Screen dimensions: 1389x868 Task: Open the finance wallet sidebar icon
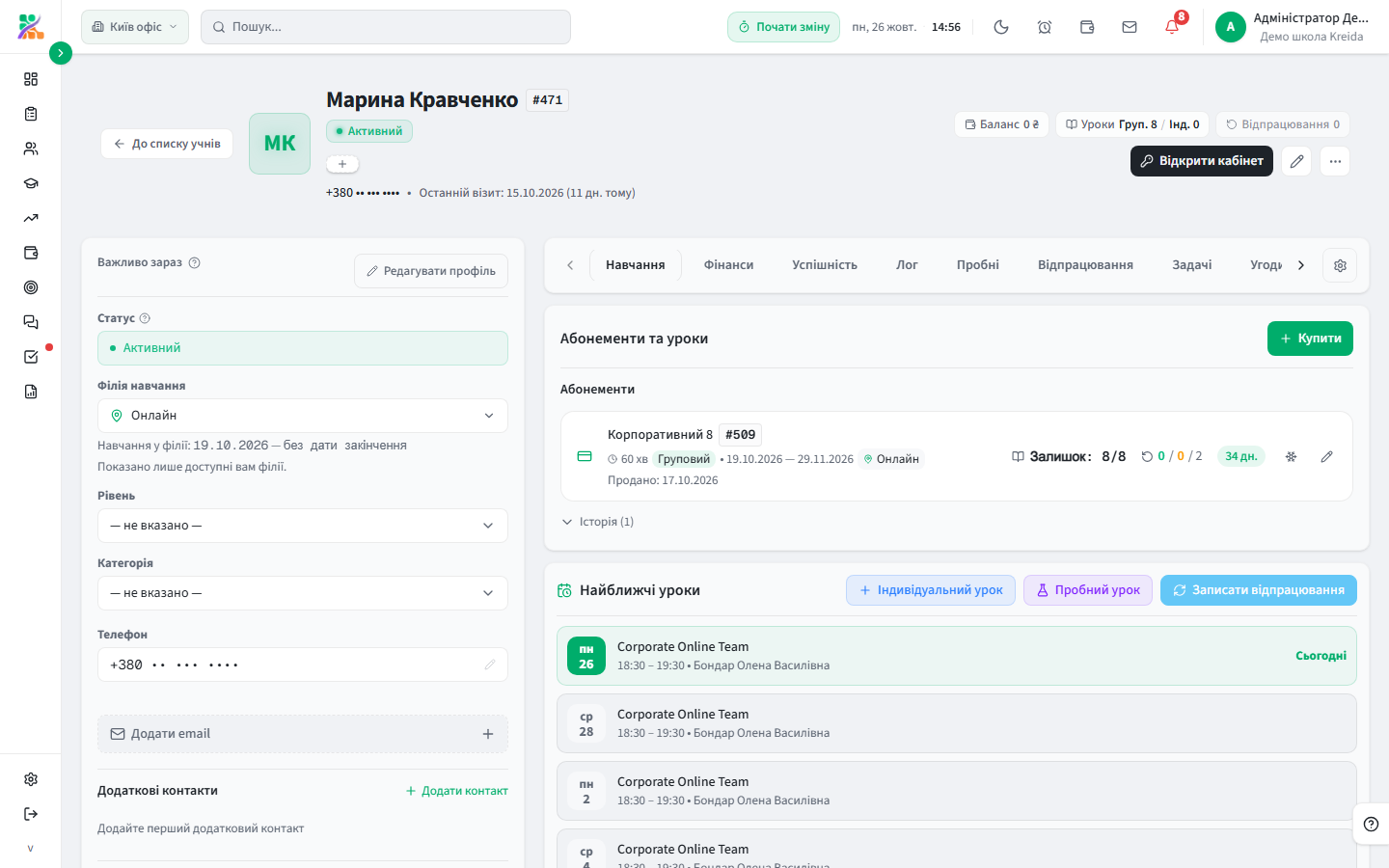(x=31, y=253)
